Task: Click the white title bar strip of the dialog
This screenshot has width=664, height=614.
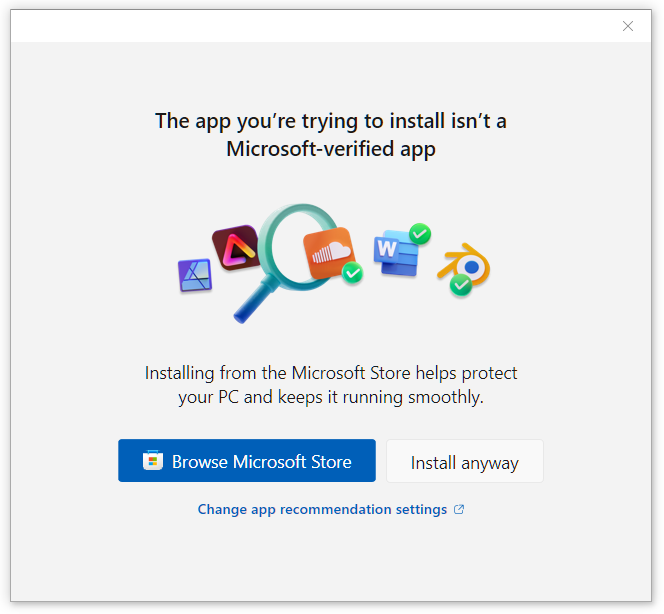Action: click(x=300, y=26)
